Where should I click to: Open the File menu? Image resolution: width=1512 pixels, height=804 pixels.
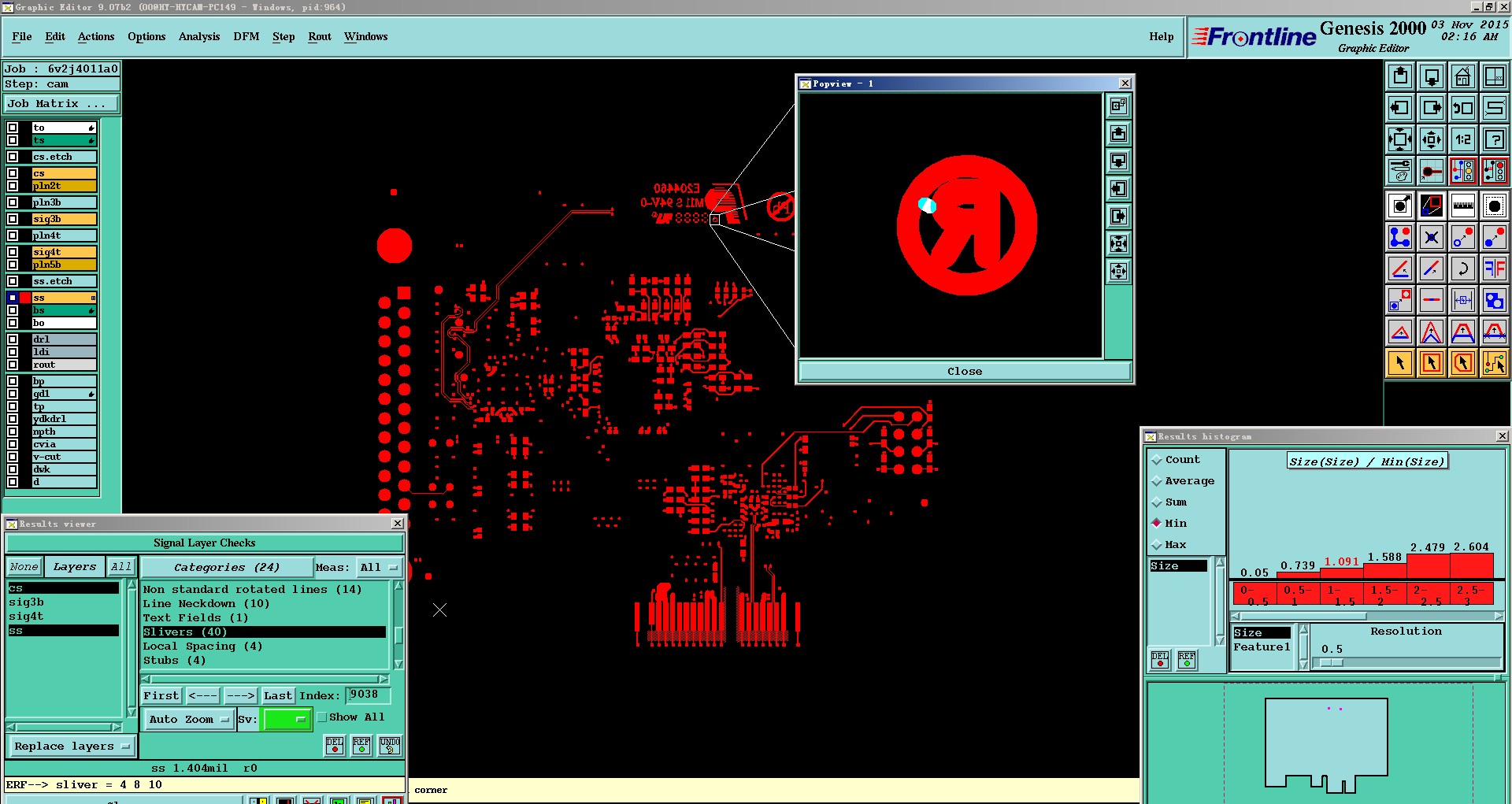(22, 37)
